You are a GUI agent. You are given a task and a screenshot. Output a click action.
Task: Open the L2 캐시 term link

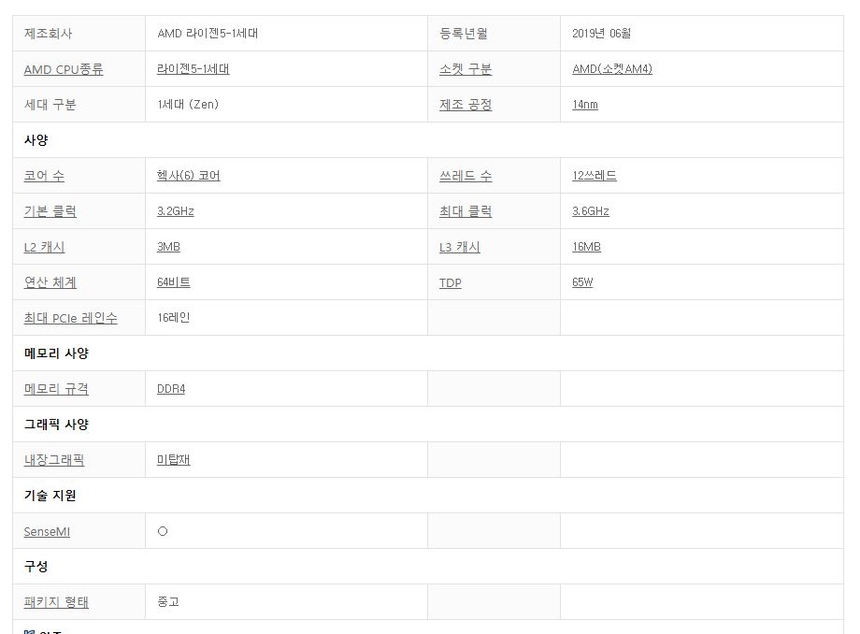[x=44, y=247]
